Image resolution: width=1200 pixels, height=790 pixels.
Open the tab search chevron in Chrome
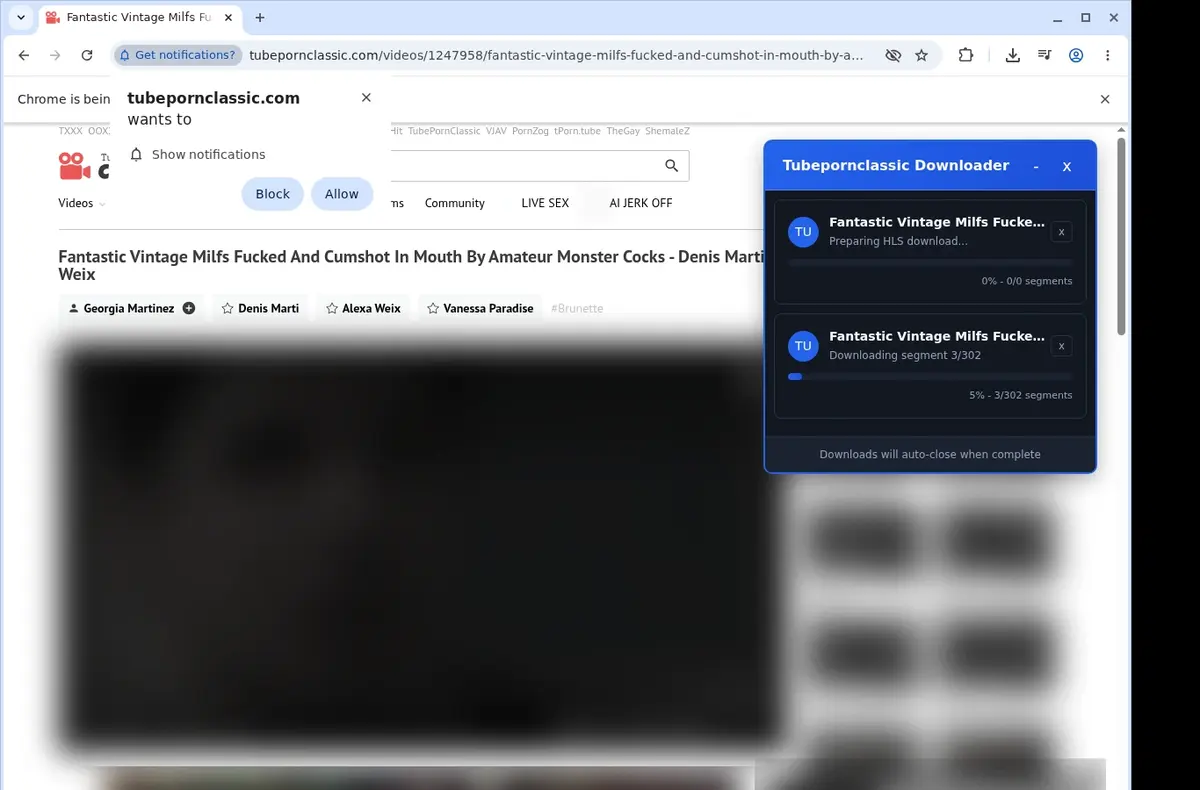(x=21, y=17)
